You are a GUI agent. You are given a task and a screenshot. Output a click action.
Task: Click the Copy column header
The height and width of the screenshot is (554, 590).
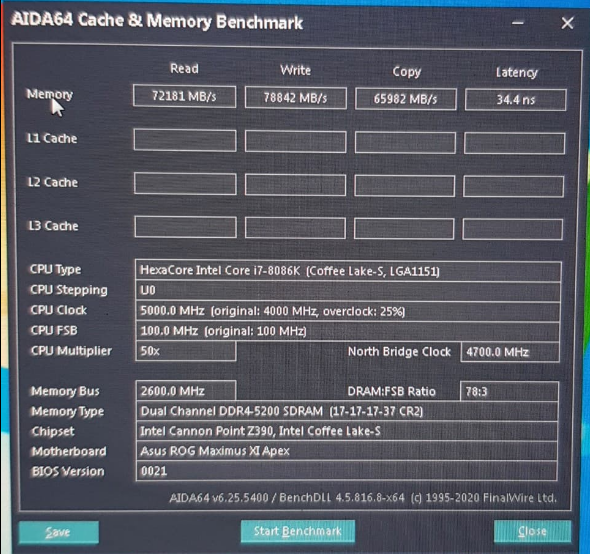click(x=406, y=72)
